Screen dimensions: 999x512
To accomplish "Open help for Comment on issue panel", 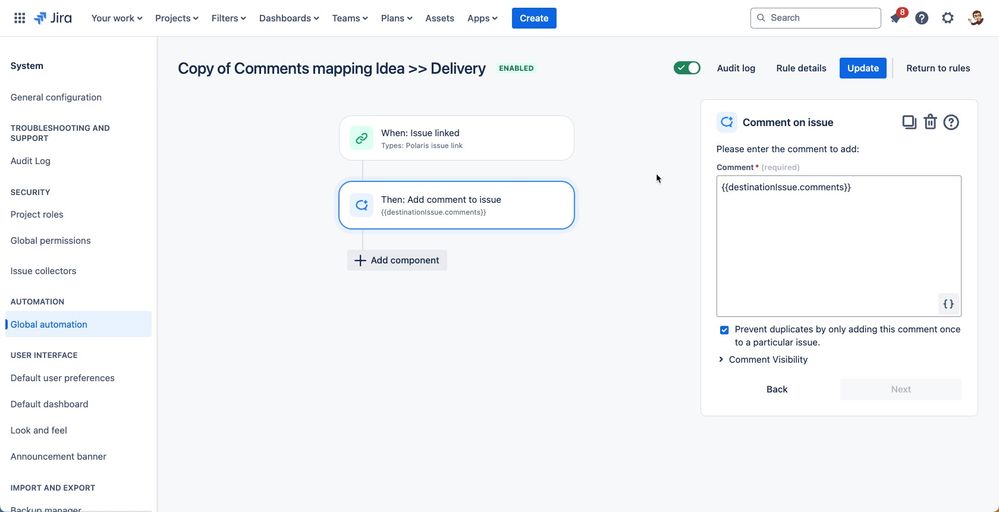I will [951, 122].
